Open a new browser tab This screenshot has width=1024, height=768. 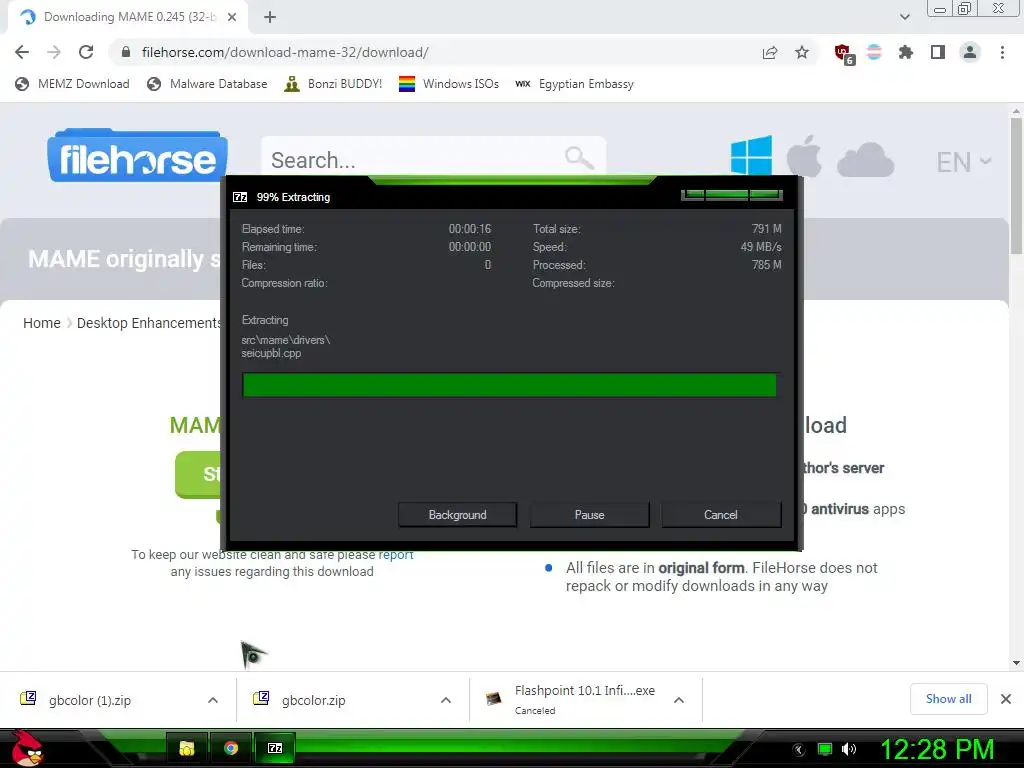[270, 17]
